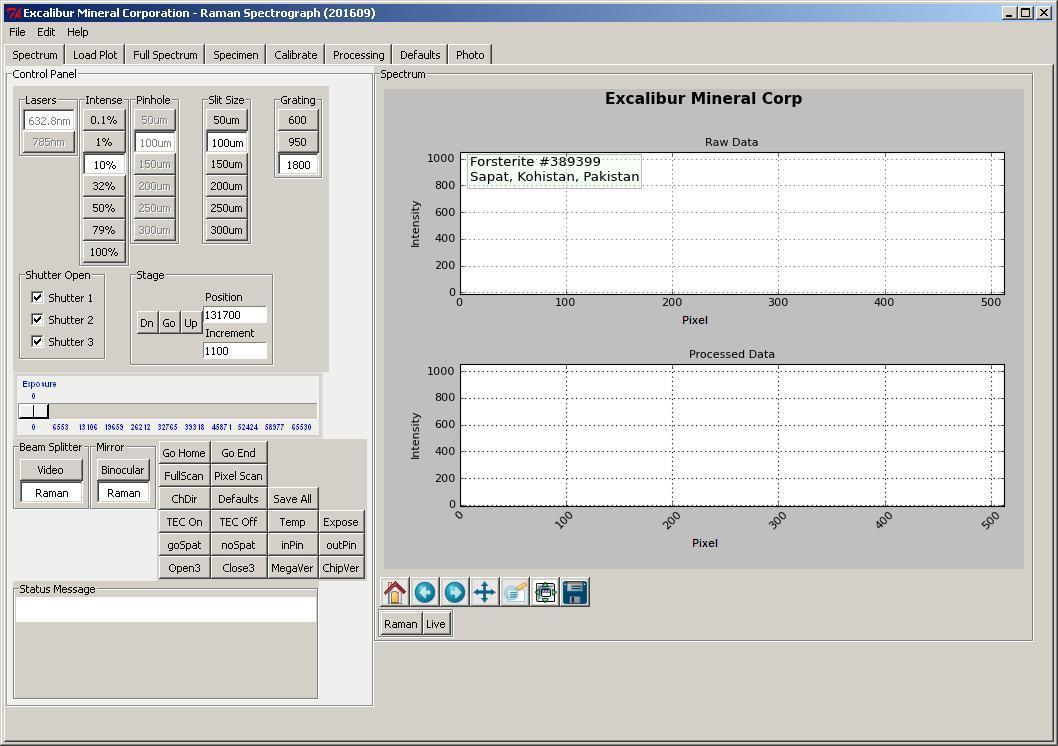The height and width of the screenshot is (746, 1058).
Task: Open the Configure subplots tool
Action: pyautogui.click(x=545, y=592)
